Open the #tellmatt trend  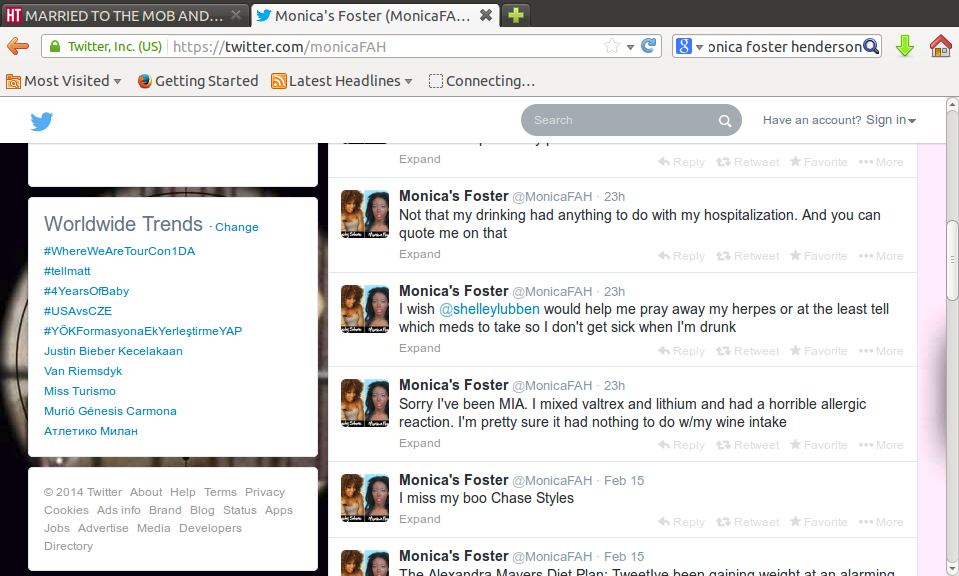pyautogui.click(x=67, y=271)
